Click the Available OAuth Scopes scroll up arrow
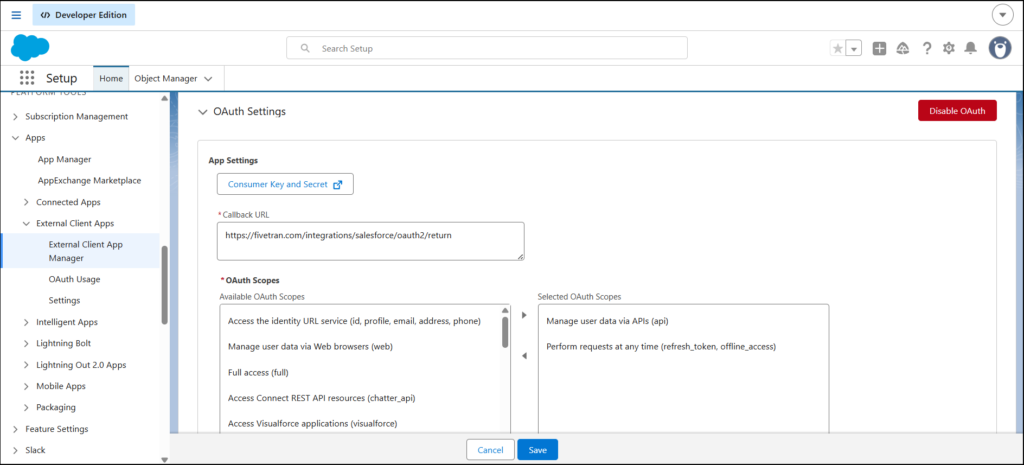 (x=505, y=310)
